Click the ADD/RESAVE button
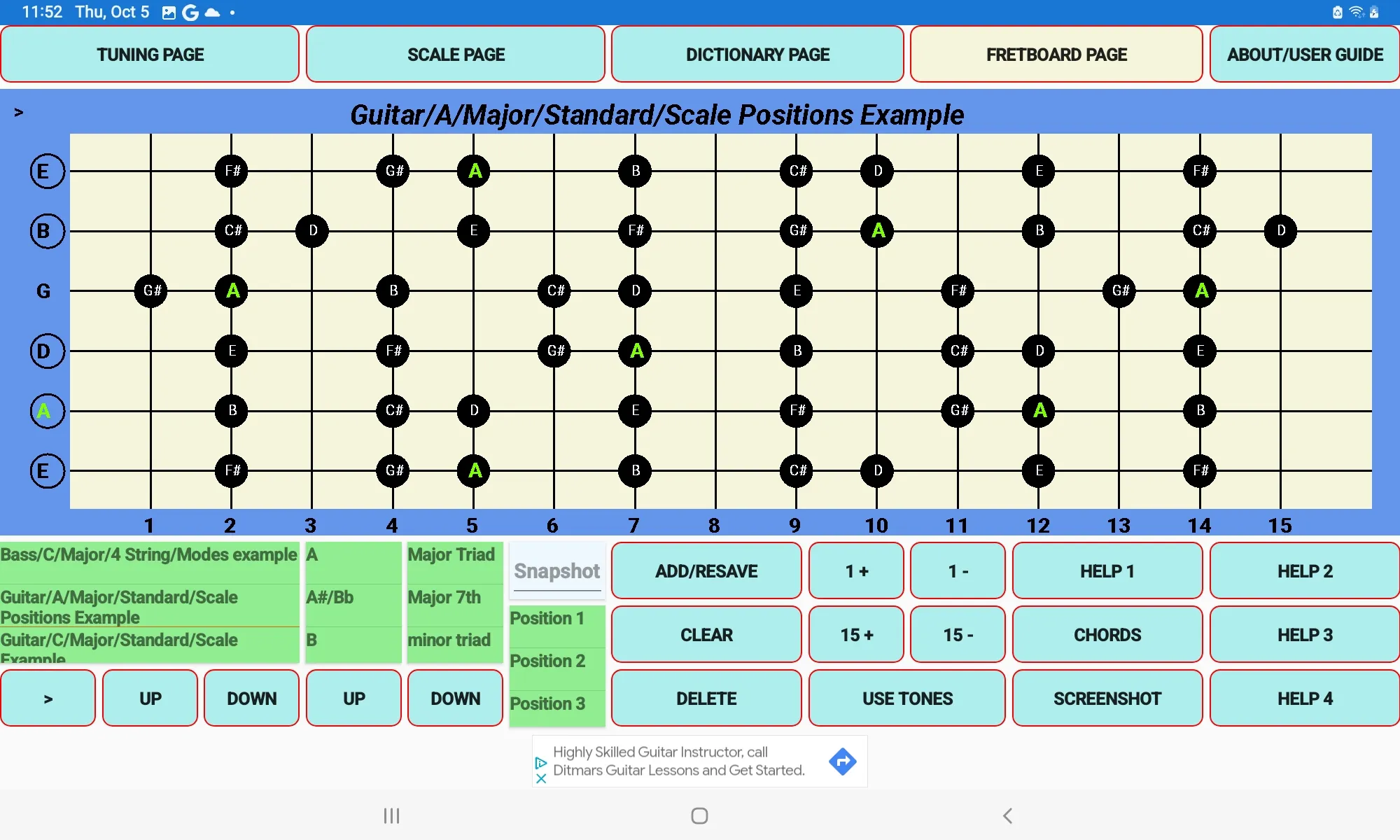This screenshot has height=840, width=1400. [706, 571]
